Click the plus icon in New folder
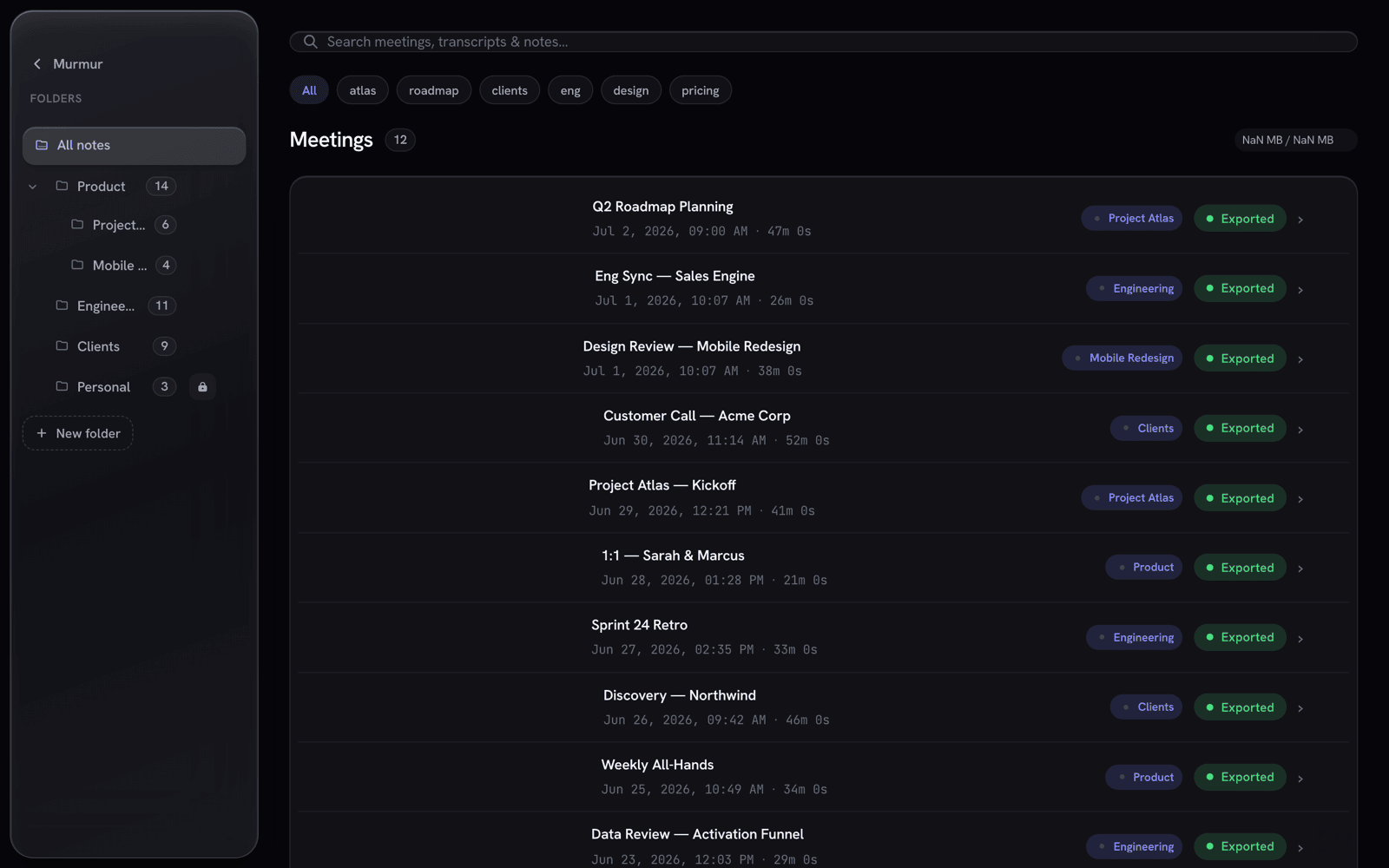The height and width of the screenshot is (868, 1389). (41, 433)
